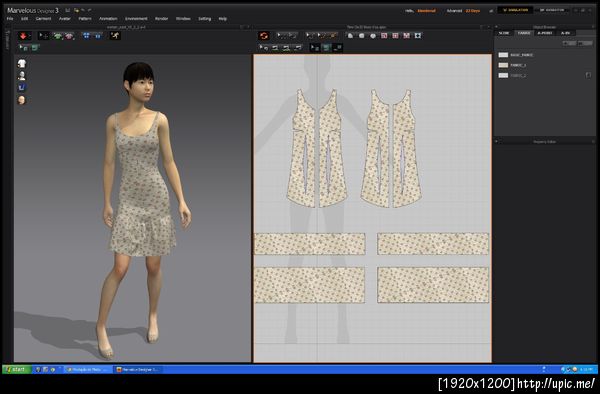Collapse the Object Browser panel arrow

[496, 27]
